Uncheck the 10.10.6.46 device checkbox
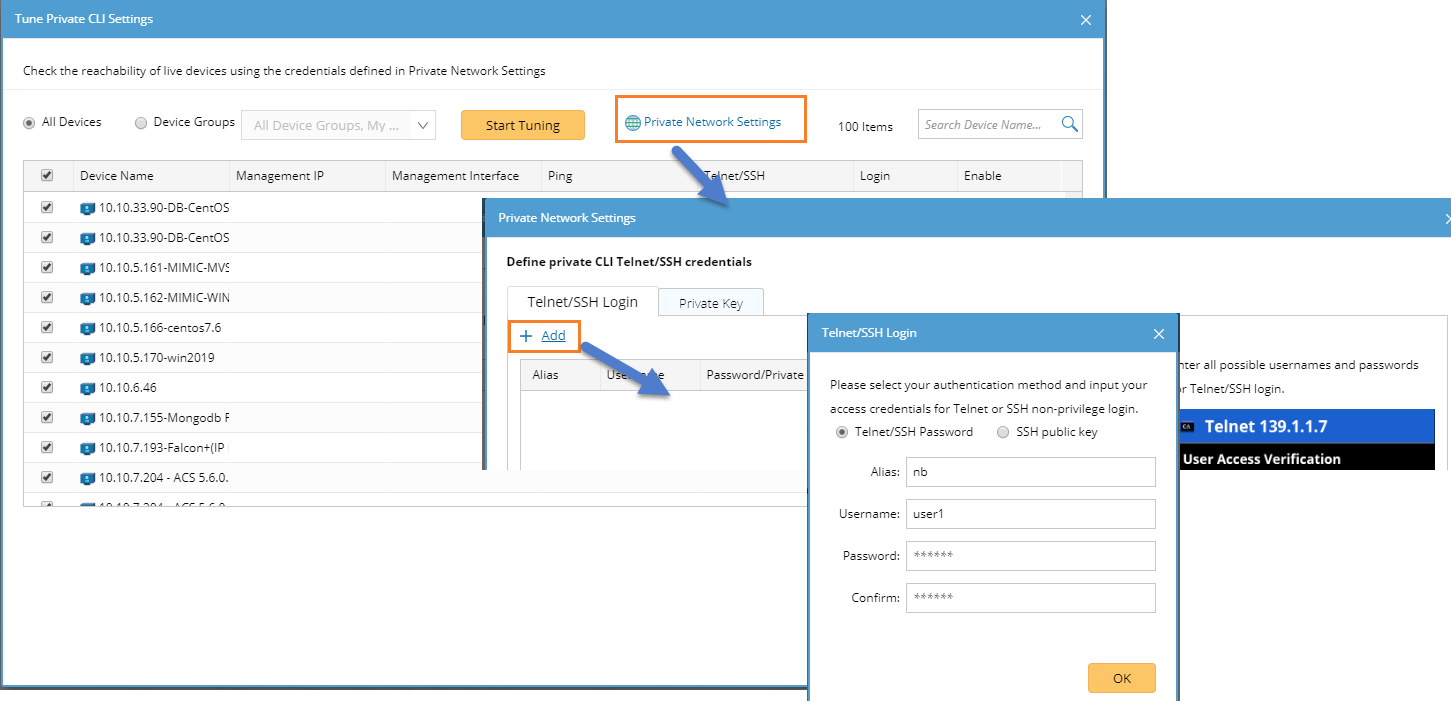 [x=47, y=387]
